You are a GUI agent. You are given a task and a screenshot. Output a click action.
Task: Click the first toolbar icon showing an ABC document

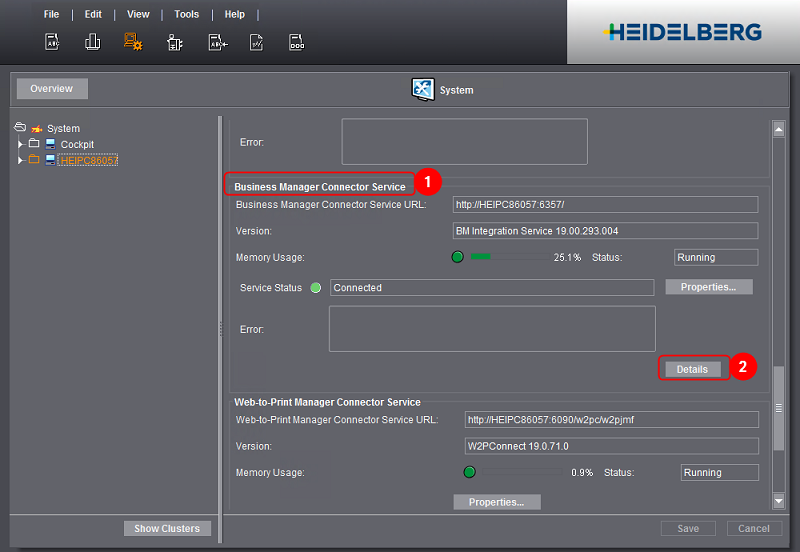point(52,42)
